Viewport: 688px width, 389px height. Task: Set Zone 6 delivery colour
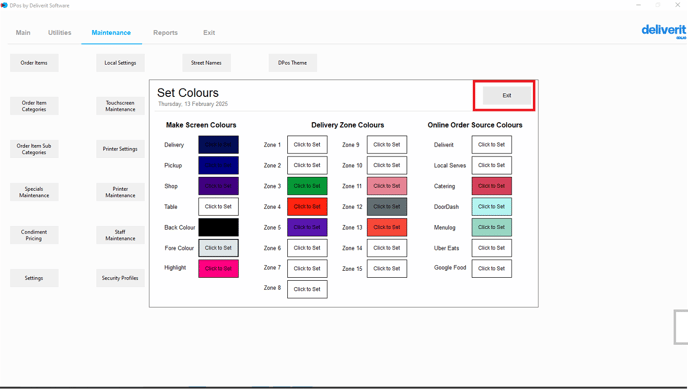coord(307,248)
